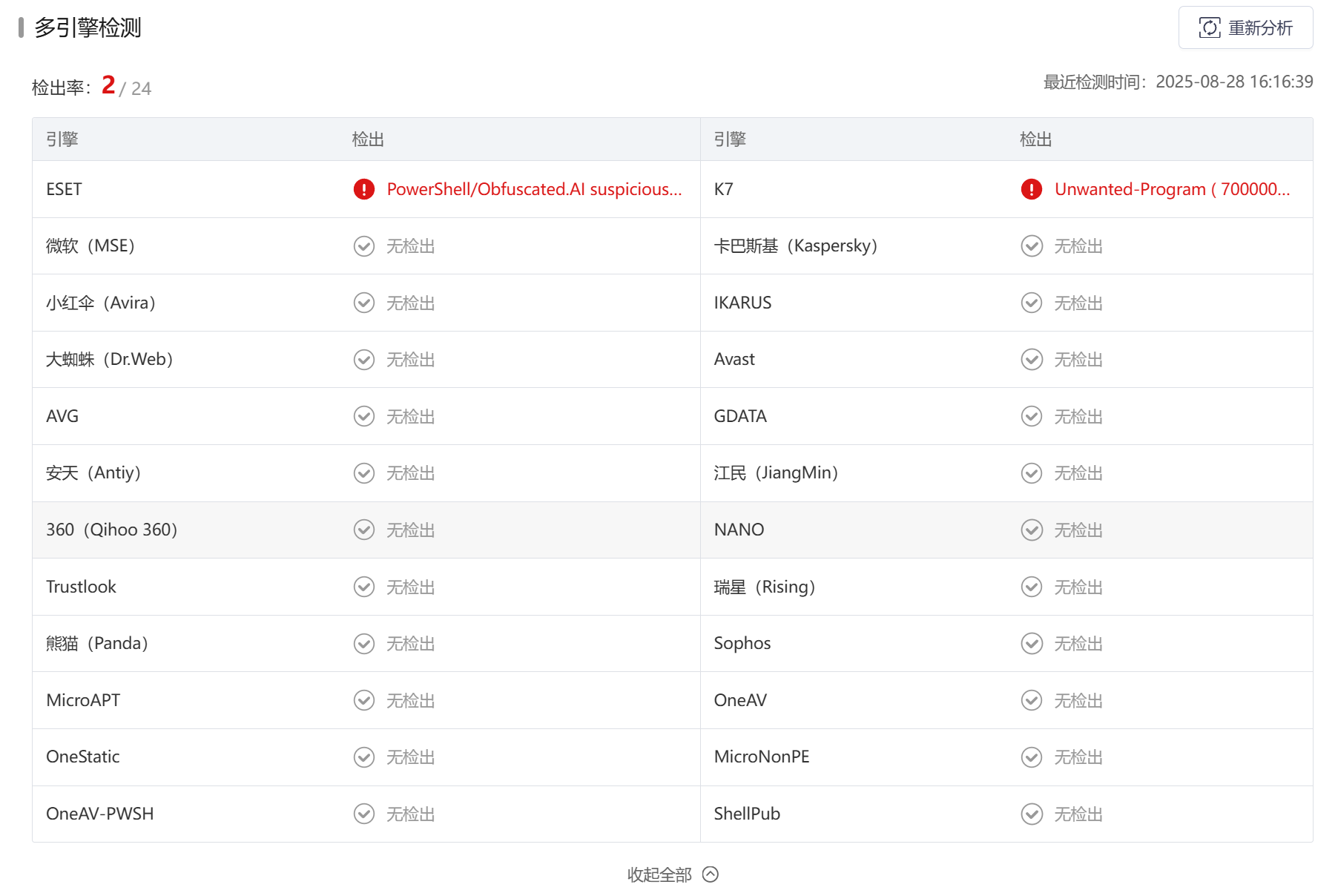Select the Avast engine name
Image resolution: width=1338 pixels, height=896 pixels.
click(734, 360)
